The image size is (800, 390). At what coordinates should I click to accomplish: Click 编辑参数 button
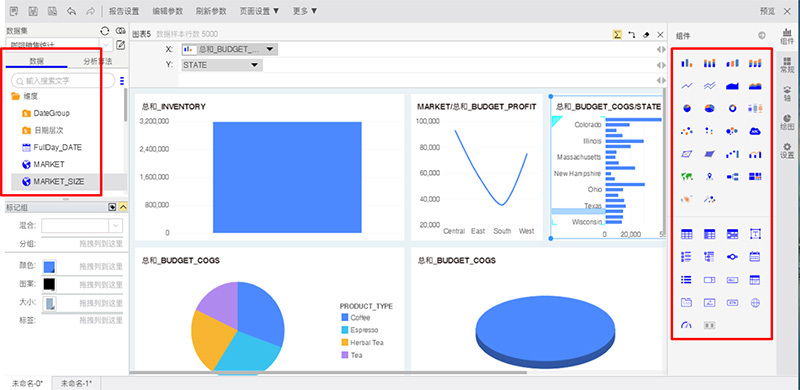[x=168, y=11]
